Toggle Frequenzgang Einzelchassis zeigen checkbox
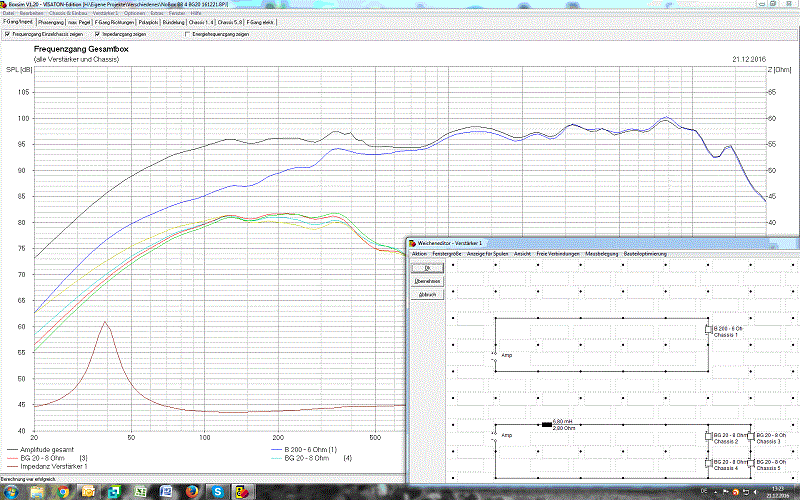 click(x=6, y=34)
